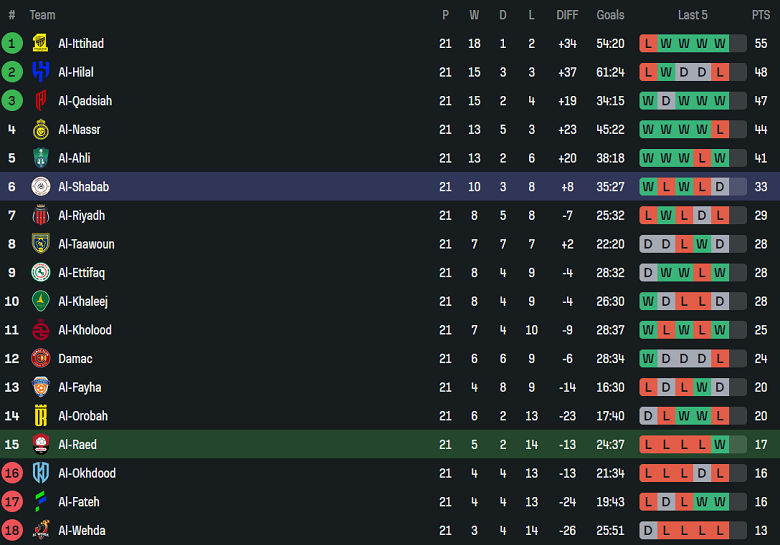
Task: Click the Al-Hilal club logo
Action: (41, 72)
